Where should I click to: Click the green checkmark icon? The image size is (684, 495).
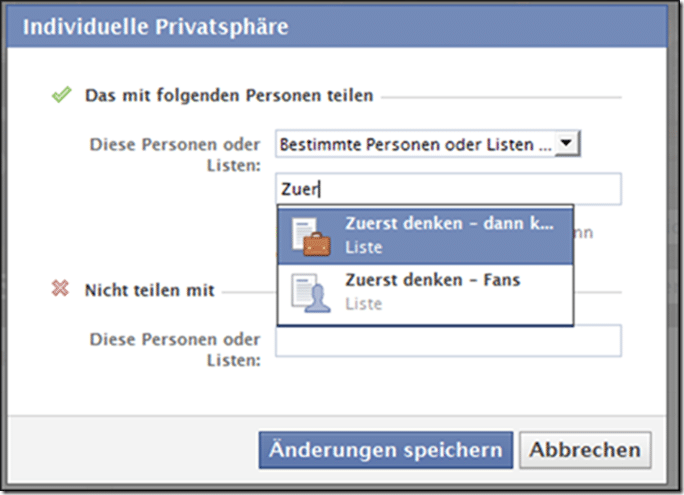62,95
